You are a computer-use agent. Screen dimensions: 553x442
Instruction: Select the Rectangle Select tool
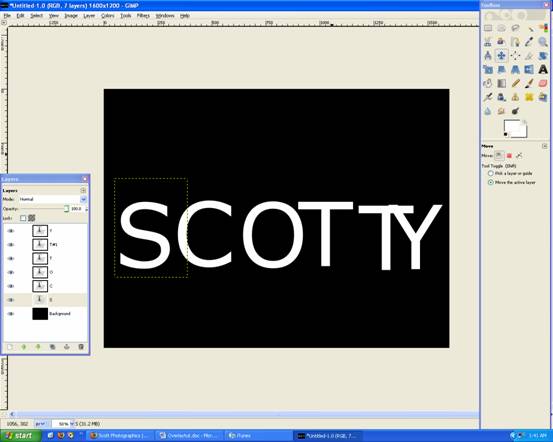click(x=488, y=28)
